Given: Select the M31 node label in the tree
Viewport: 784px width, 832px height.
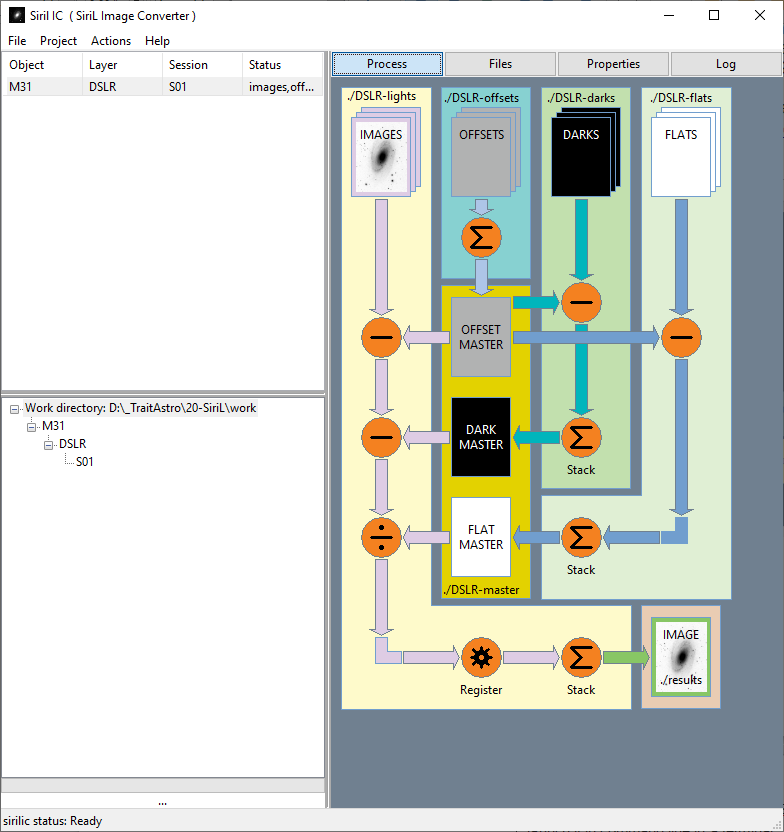Looking at the screenshot, I should 53,426.
